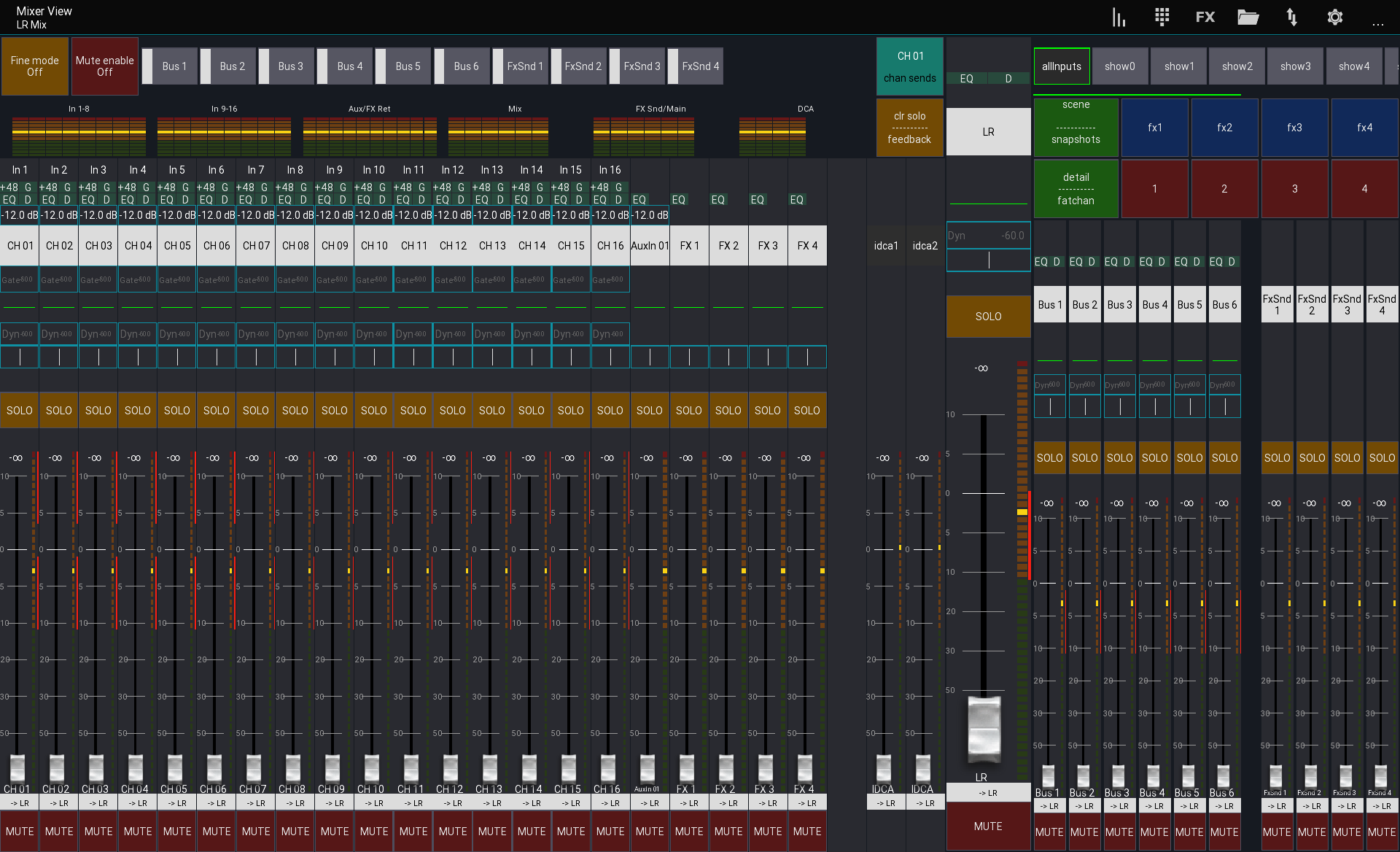Toggle Mute enable off button

(104, 66)
